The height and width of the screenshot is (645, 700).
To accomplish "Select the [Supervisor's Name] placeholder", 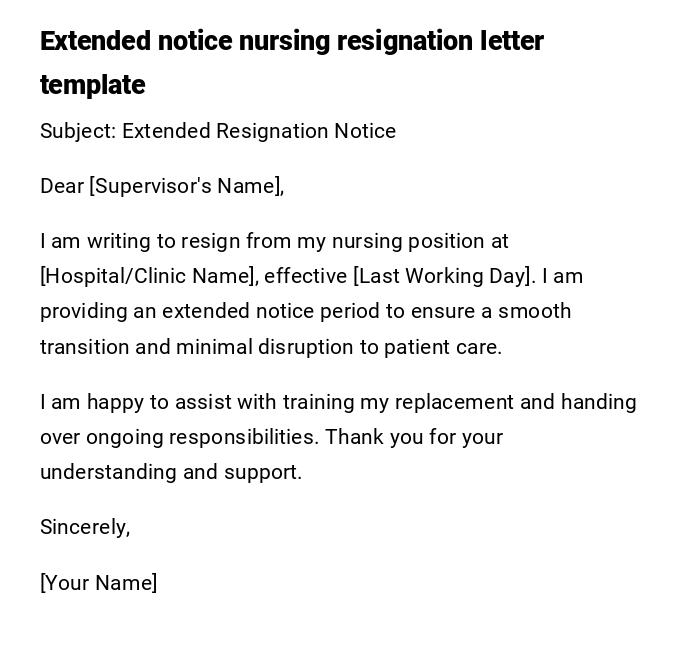I will [x=187, y=186].
